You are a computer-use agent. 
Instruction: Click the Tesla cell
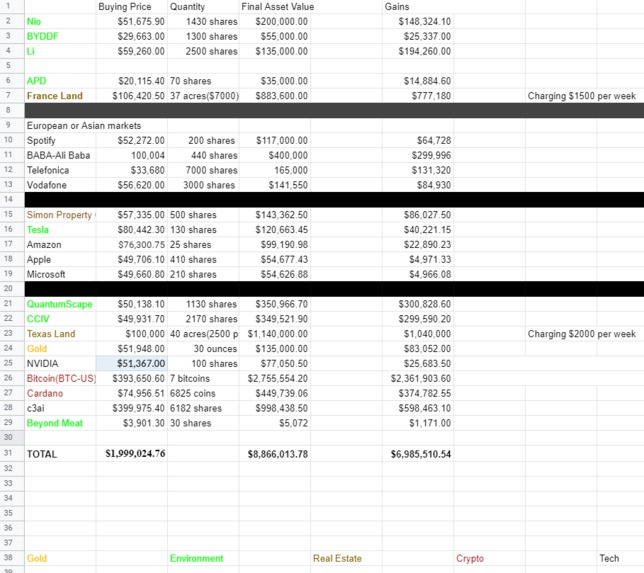[60, 230]
